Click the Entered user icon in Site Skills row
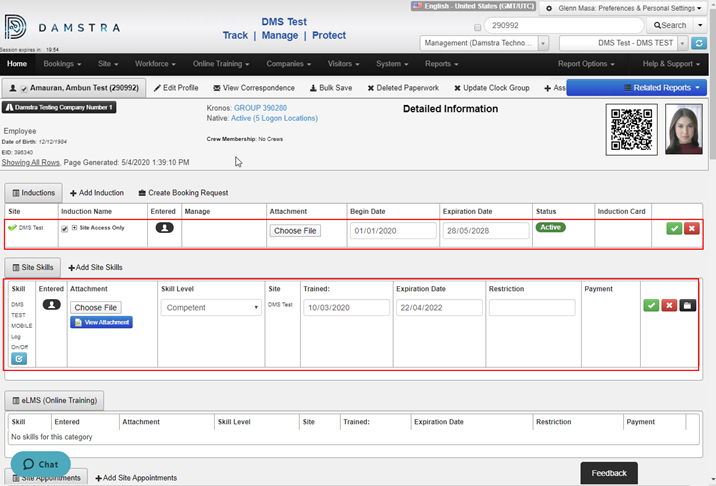 [52, 305]
